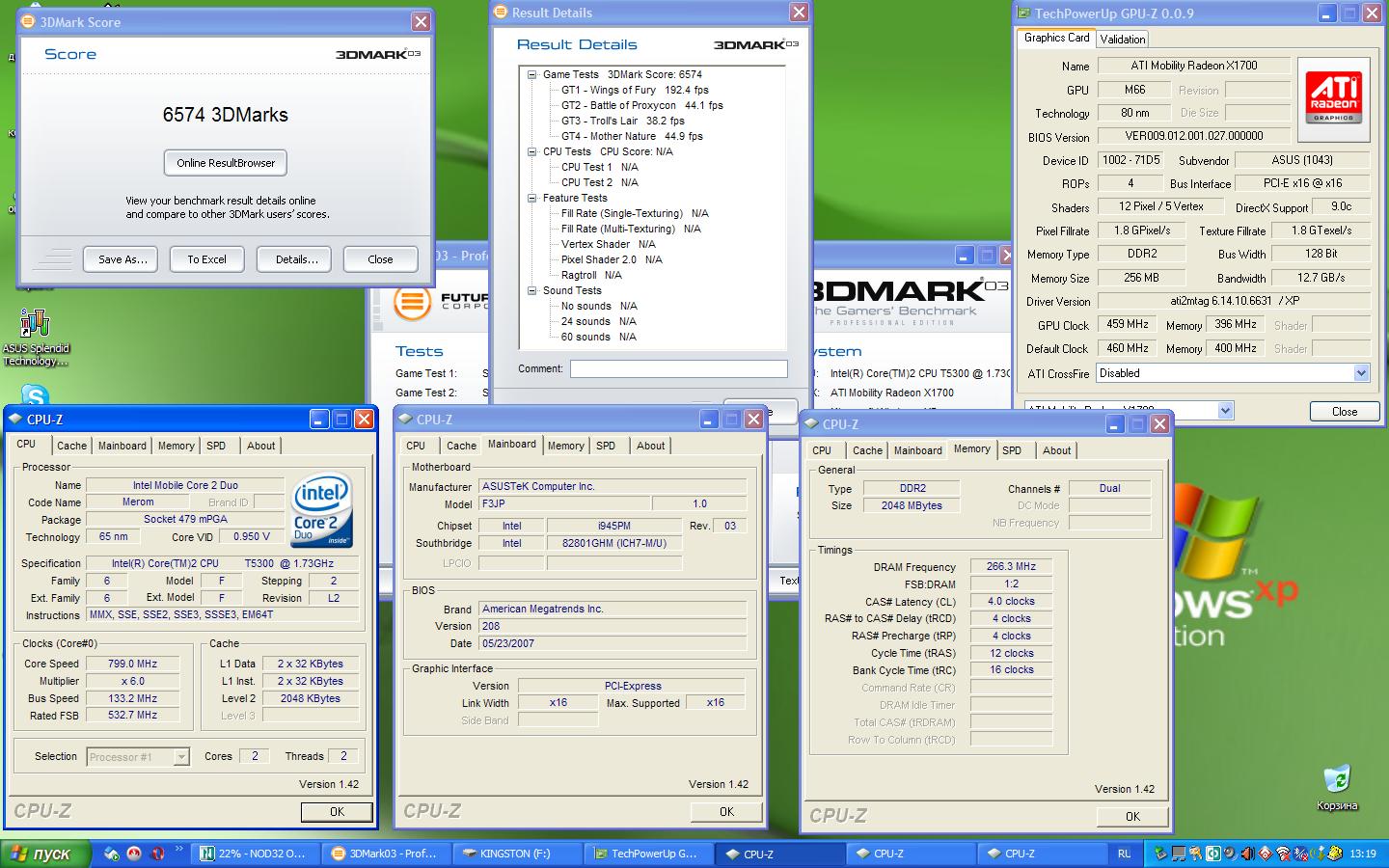Click the BIOS Version field in GPU-Z
The image size is (1389, 868).
(x=1193, y=136)
